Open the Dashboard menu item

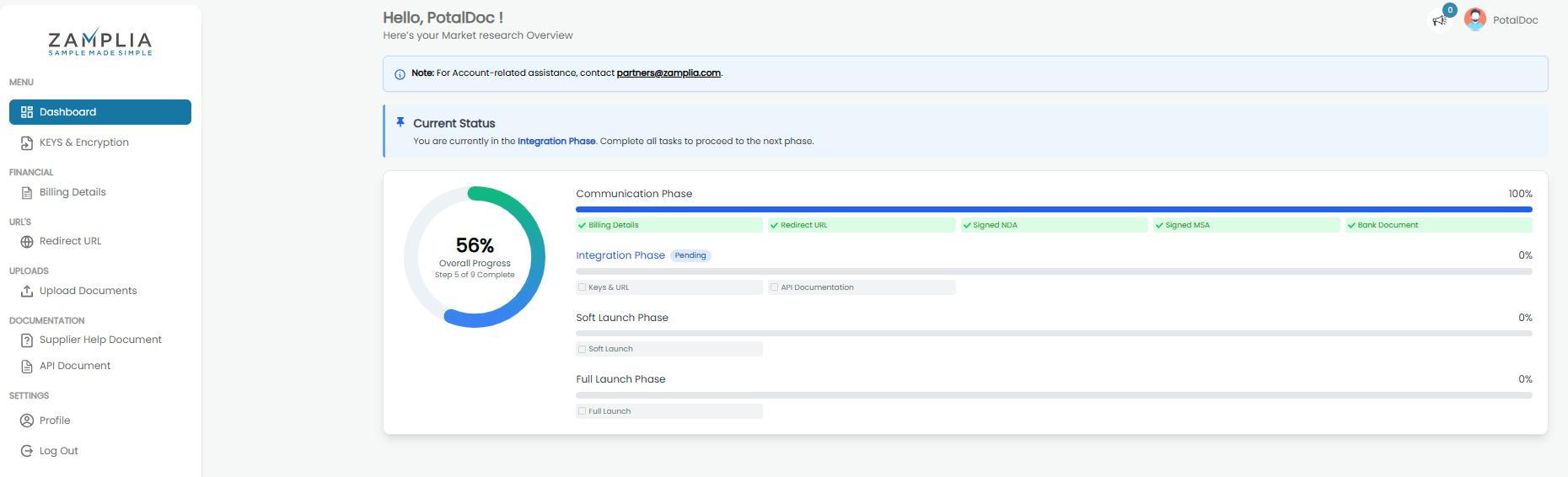100,112
